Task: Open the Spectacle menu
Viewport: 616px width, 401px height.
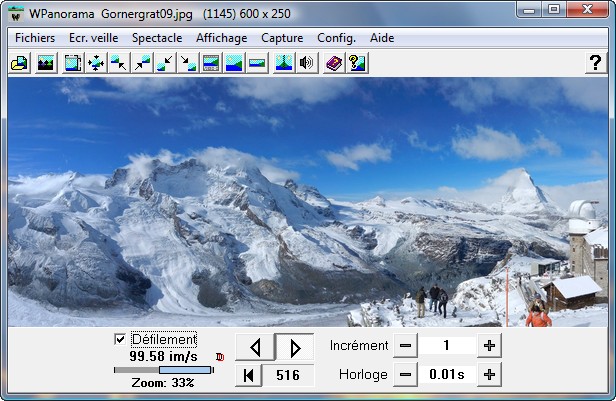Action: pos(157,38)
